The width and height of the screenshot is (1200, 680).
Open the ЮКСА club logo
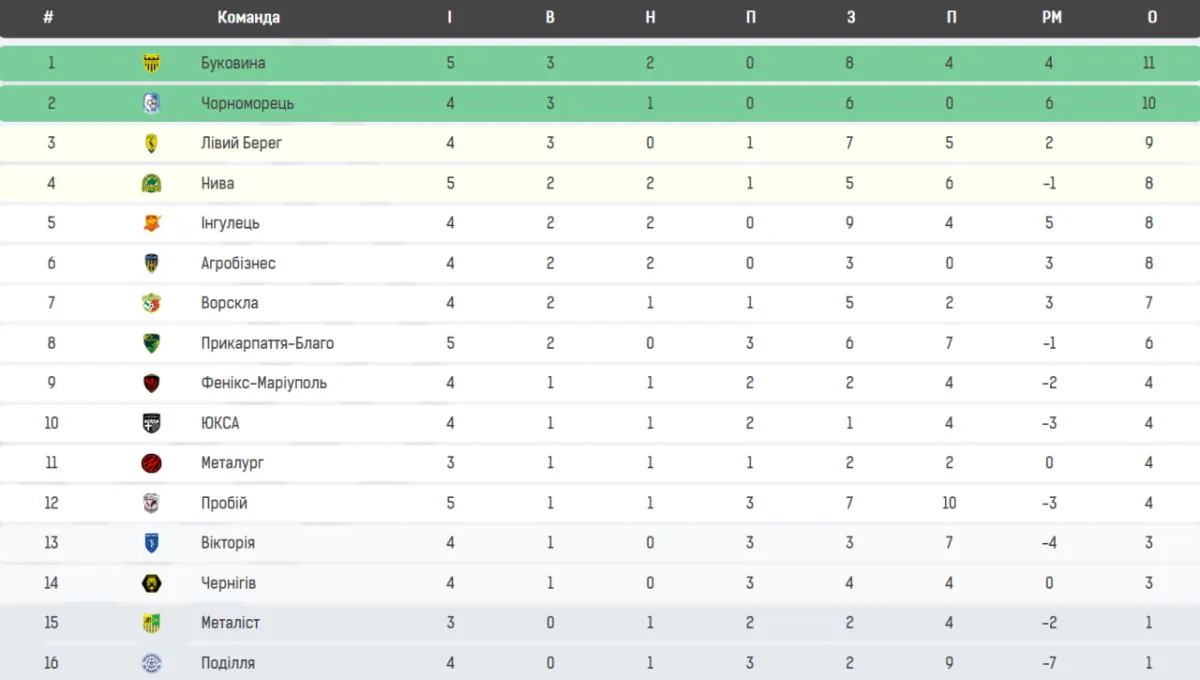pos(152,423)
